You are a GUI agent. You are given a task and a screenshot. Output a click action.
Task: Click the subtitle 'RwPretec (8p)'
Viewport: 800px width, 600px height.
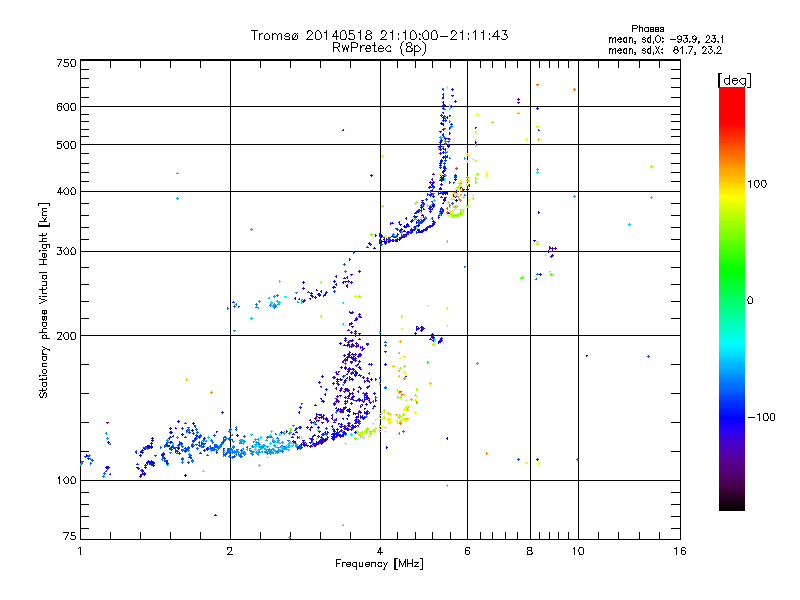click(x=379, y=48)
